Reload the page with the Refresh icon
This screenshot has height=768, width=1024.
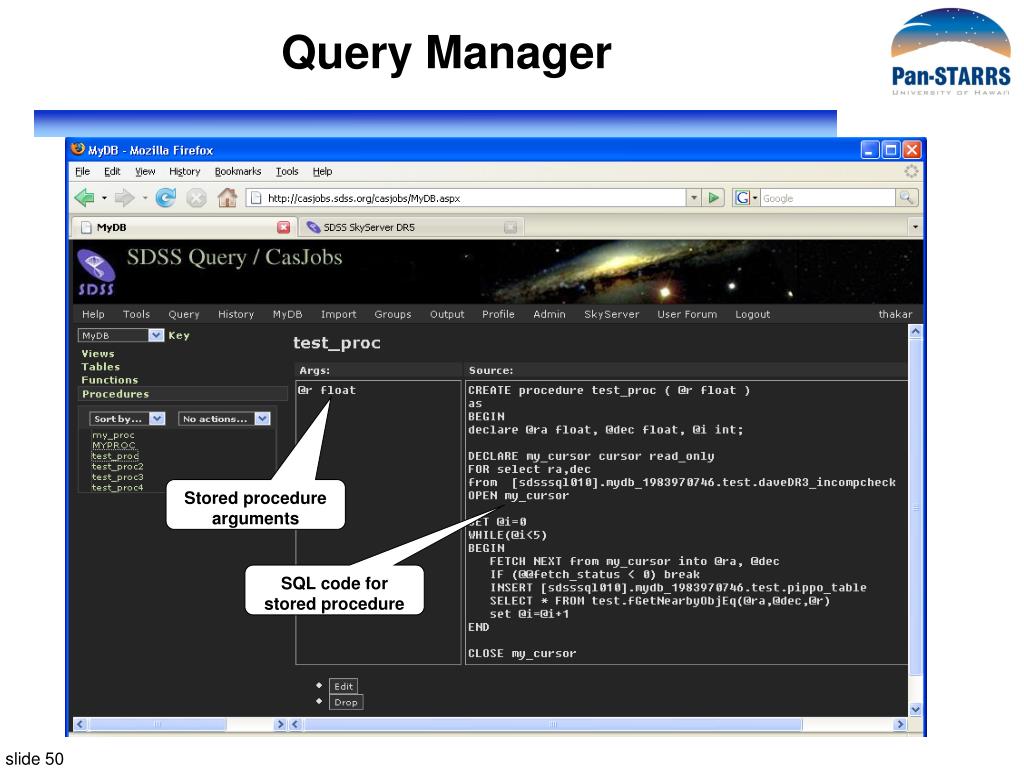click(166, 197)
